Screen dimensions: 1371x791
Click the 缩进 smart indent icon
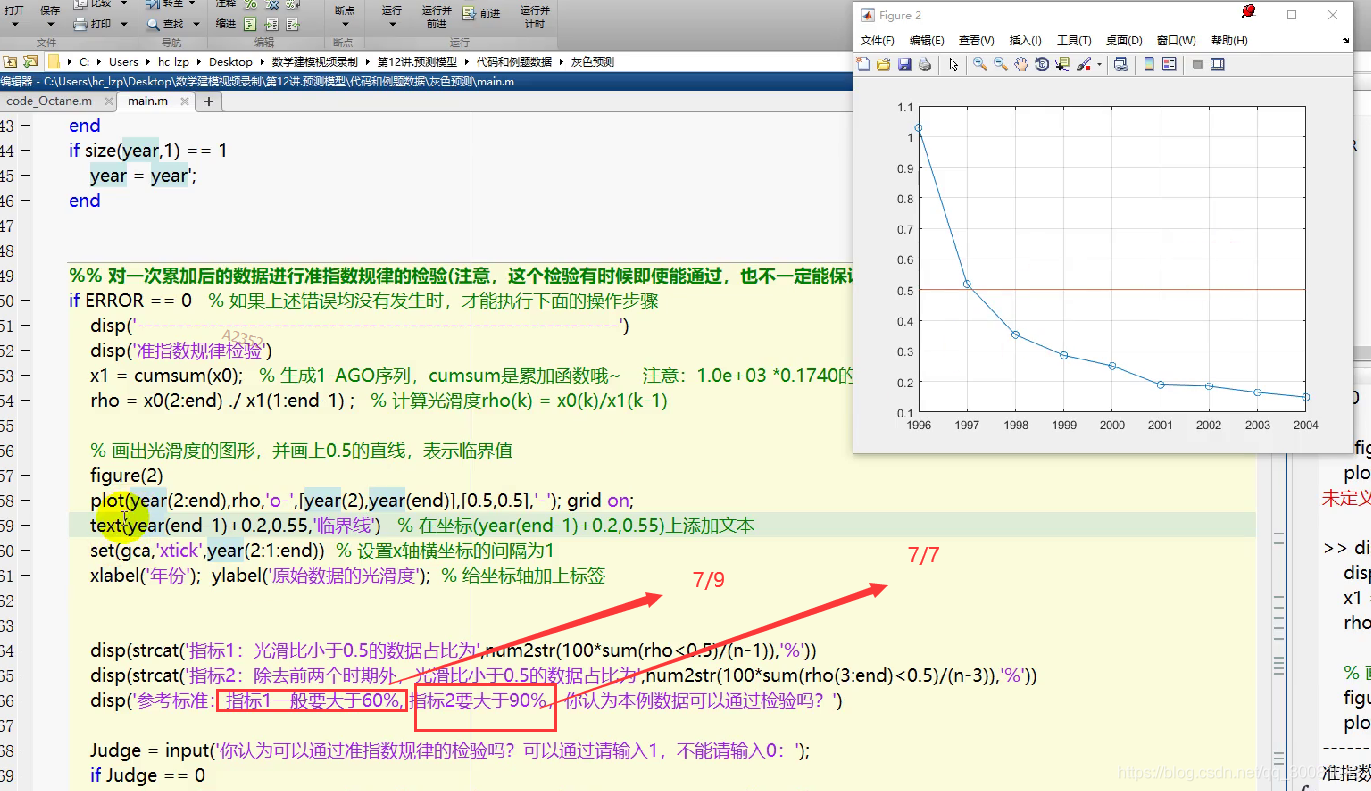point(250,23)
